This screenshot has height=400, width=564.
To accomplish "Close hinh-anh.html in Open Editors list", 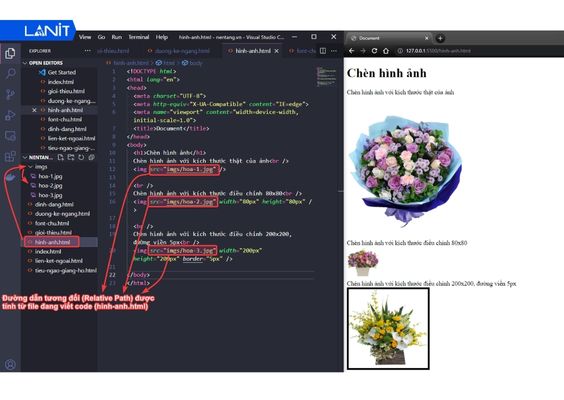I will (35, 110).
